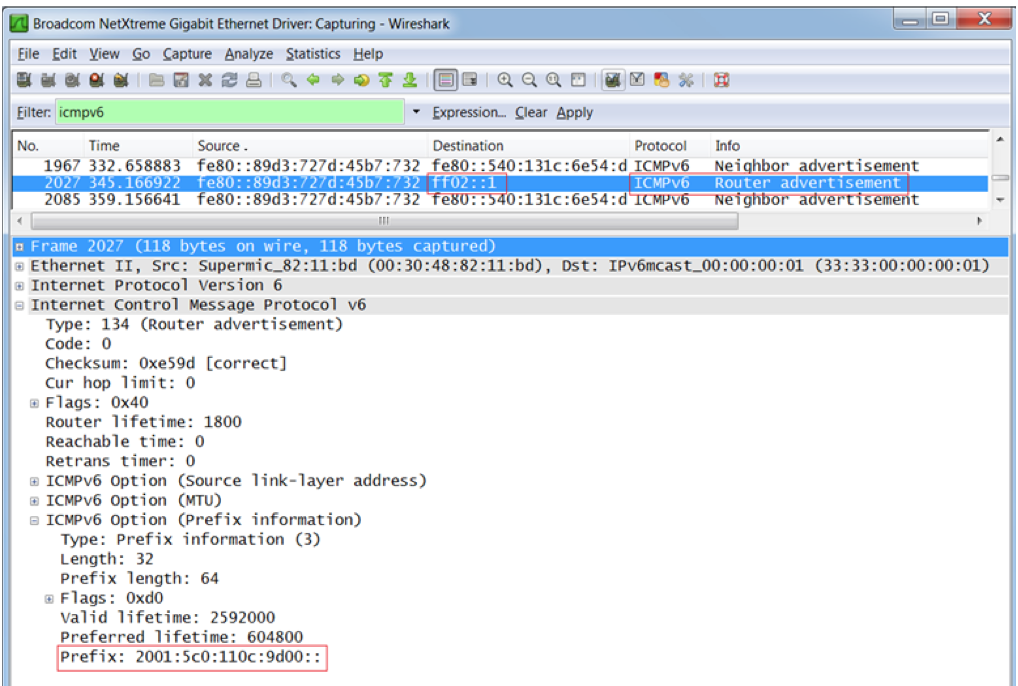Image resolution: width=1018 pixels, height=686 pixels.
Task: Open the Statistics menu
Action: pos(312,54)
